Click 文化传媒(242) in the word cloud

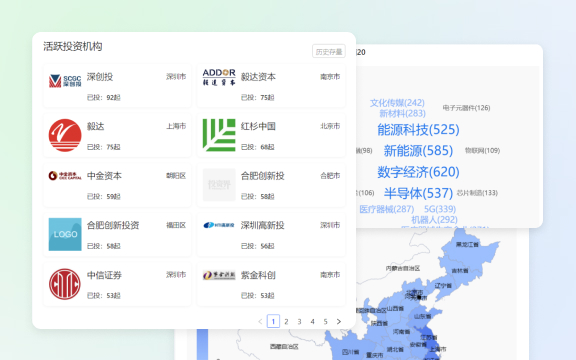[397, 103]
